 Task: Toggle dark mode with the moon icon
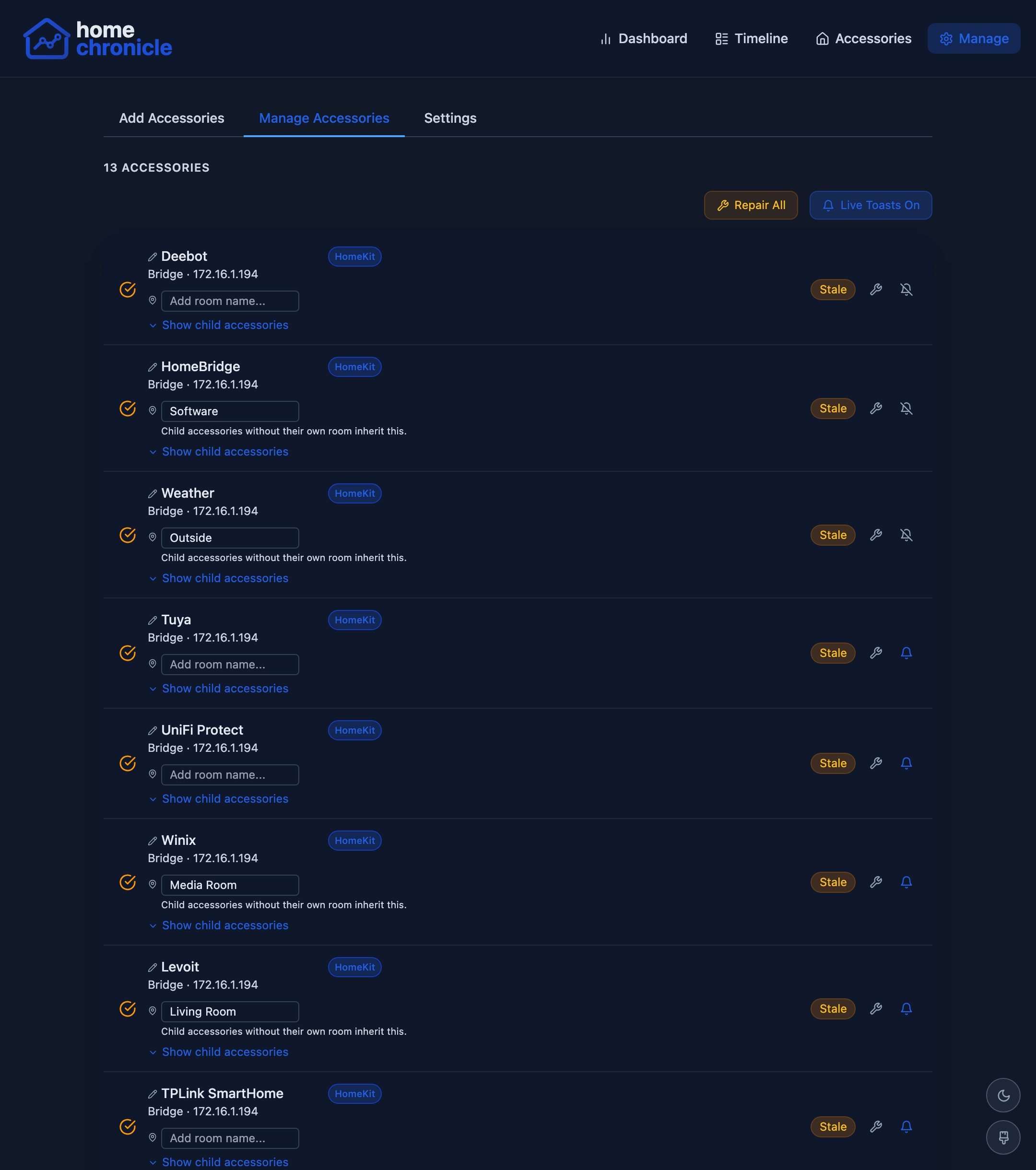pyautogui.click(x=1003, y=1095)
